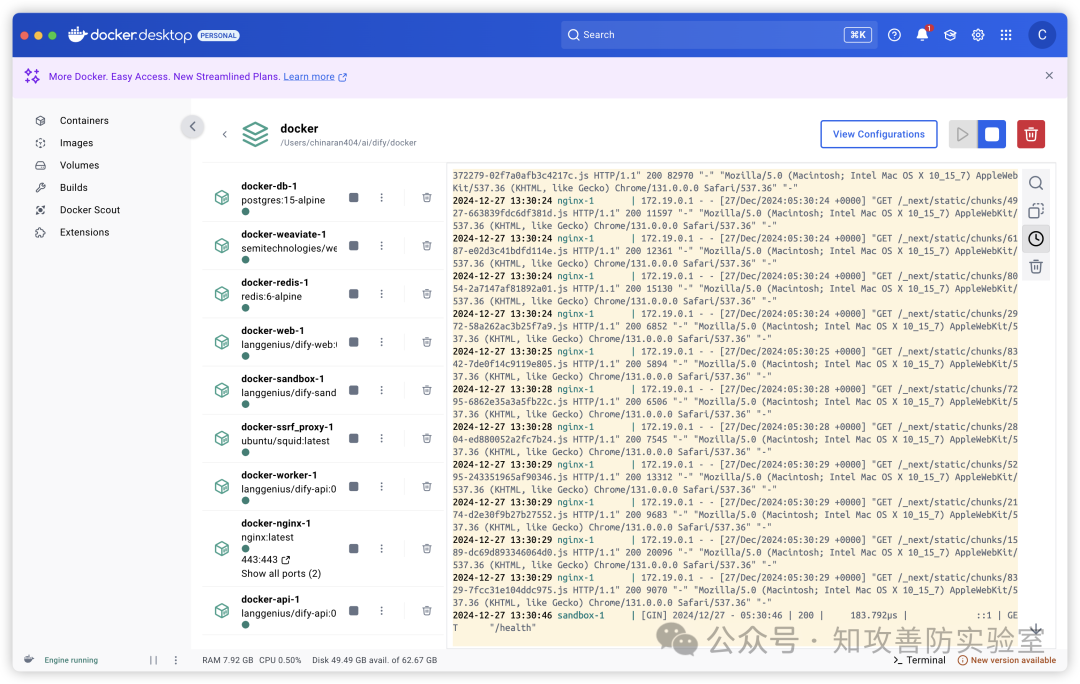Click the View Configurations button

click(878, 134)
